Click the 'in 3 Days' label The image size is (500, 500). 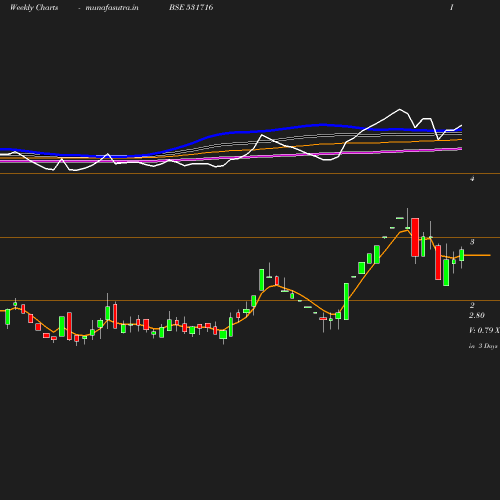(483, 346)
